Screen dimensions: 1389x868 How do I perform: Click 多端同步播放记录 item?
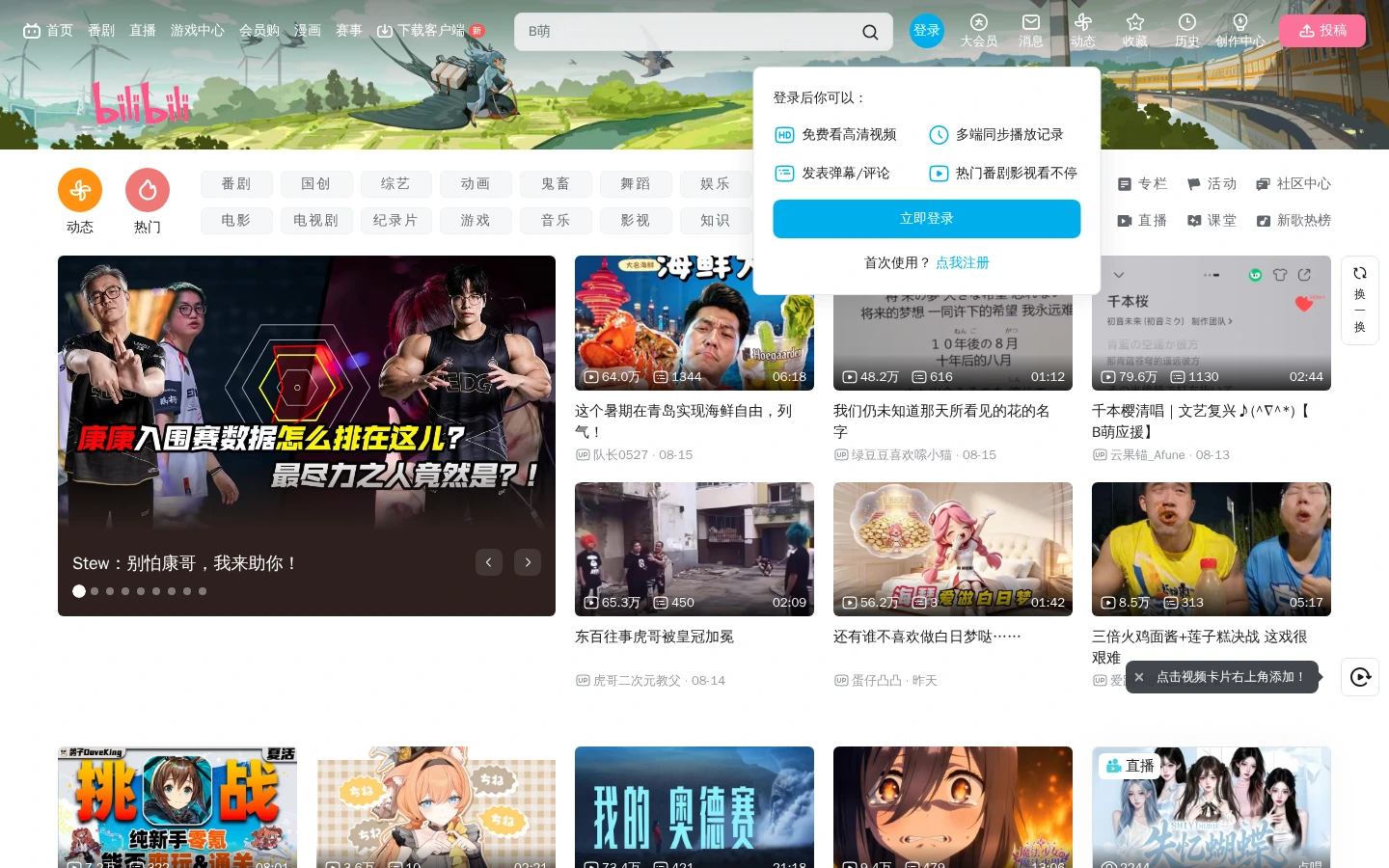[x=996, y=135]
